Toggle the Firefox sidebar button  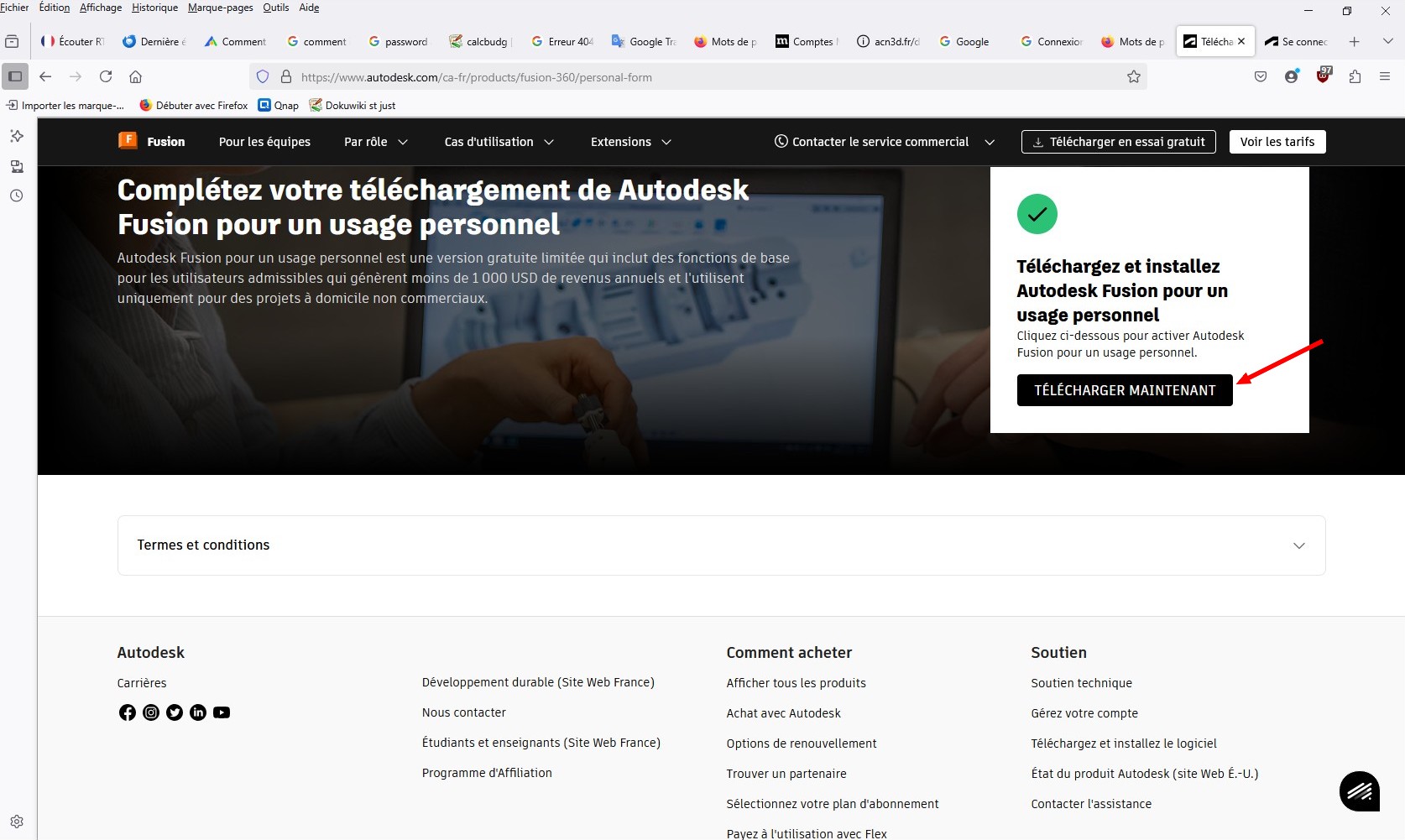point(15,77)
